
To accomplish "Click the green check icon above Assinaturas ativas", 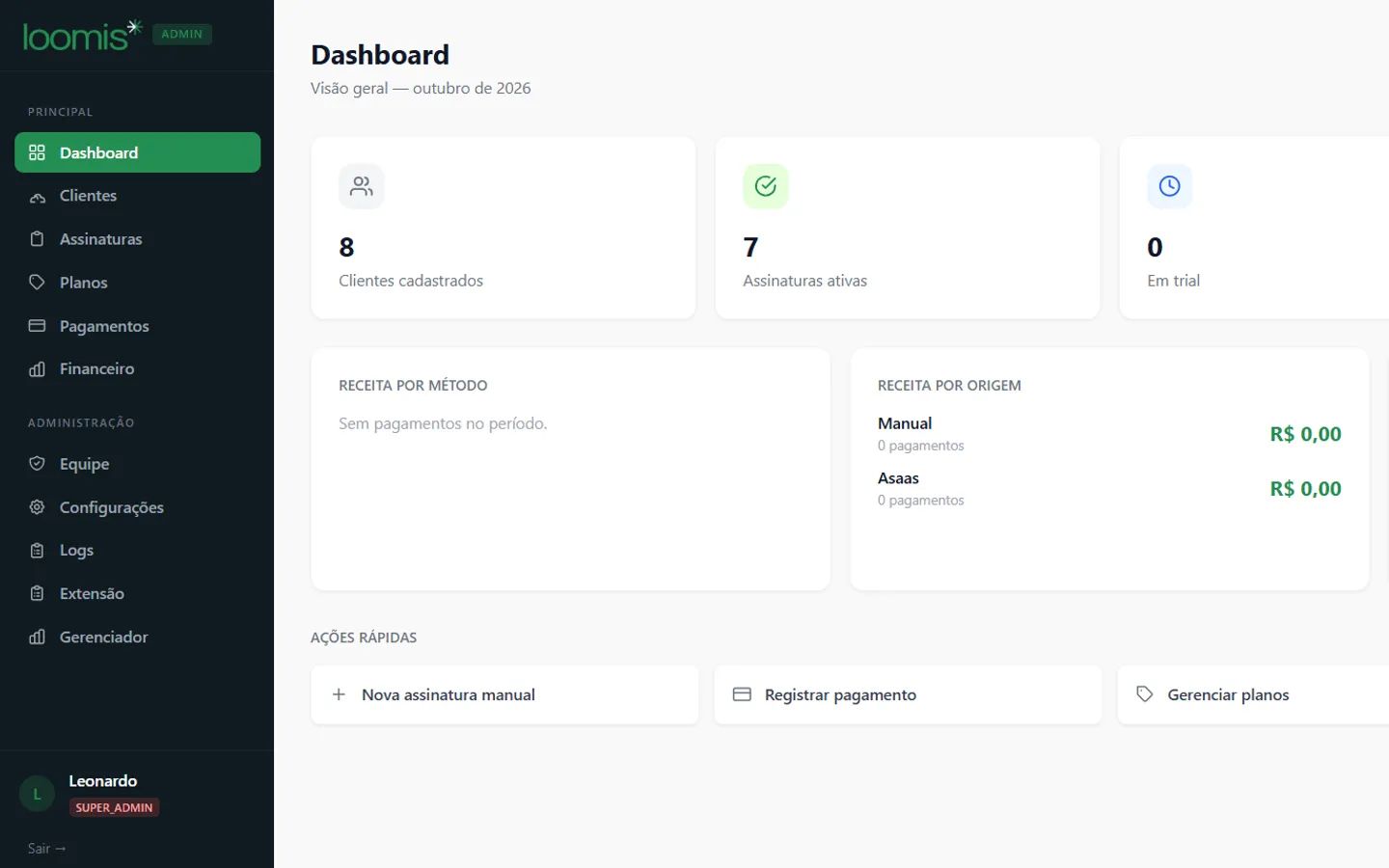I will point(766,186).
